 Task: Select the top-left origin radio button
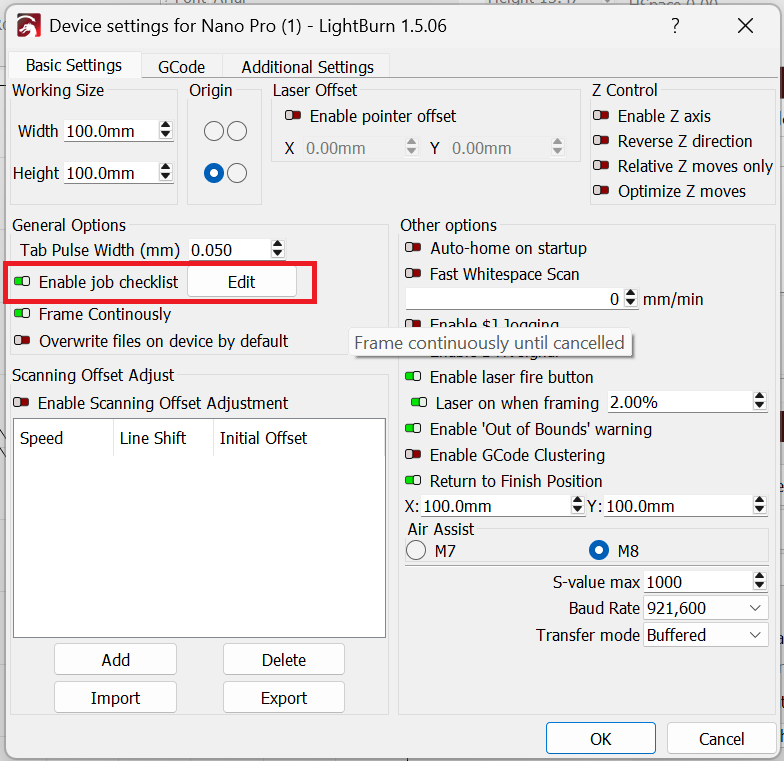(213, 131)
